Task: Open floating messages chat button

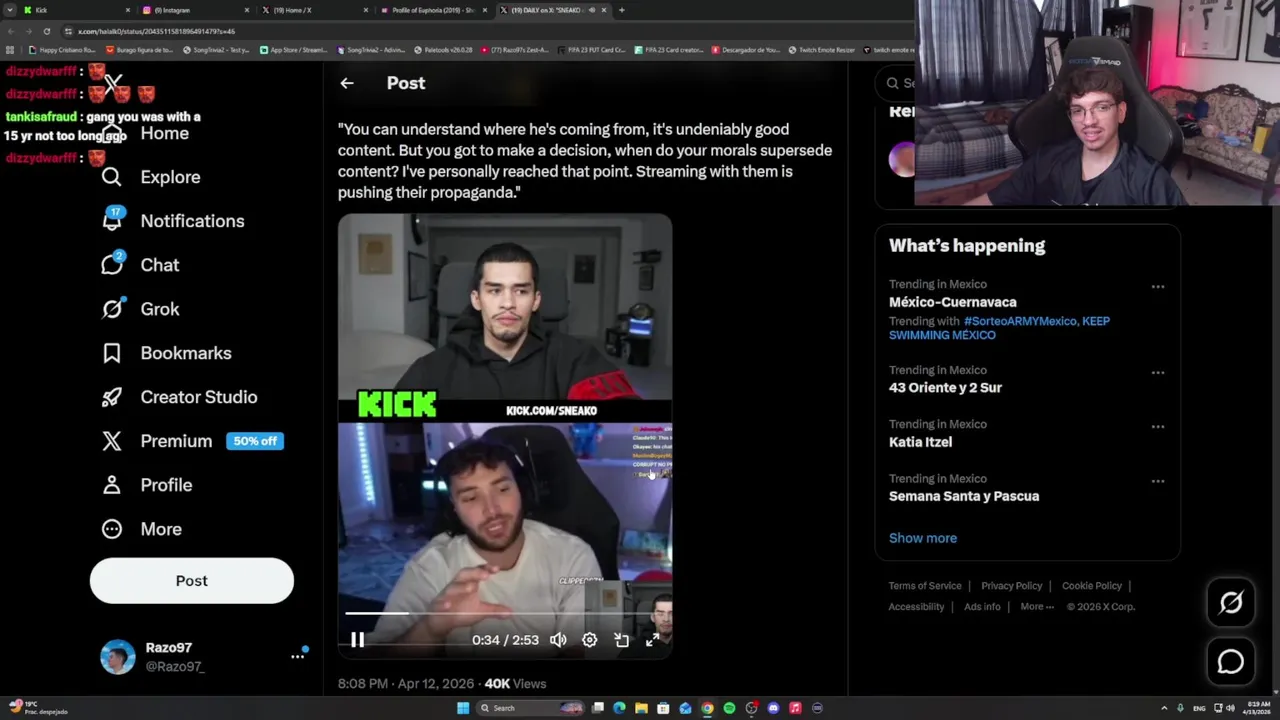Action: (1231, 662)
